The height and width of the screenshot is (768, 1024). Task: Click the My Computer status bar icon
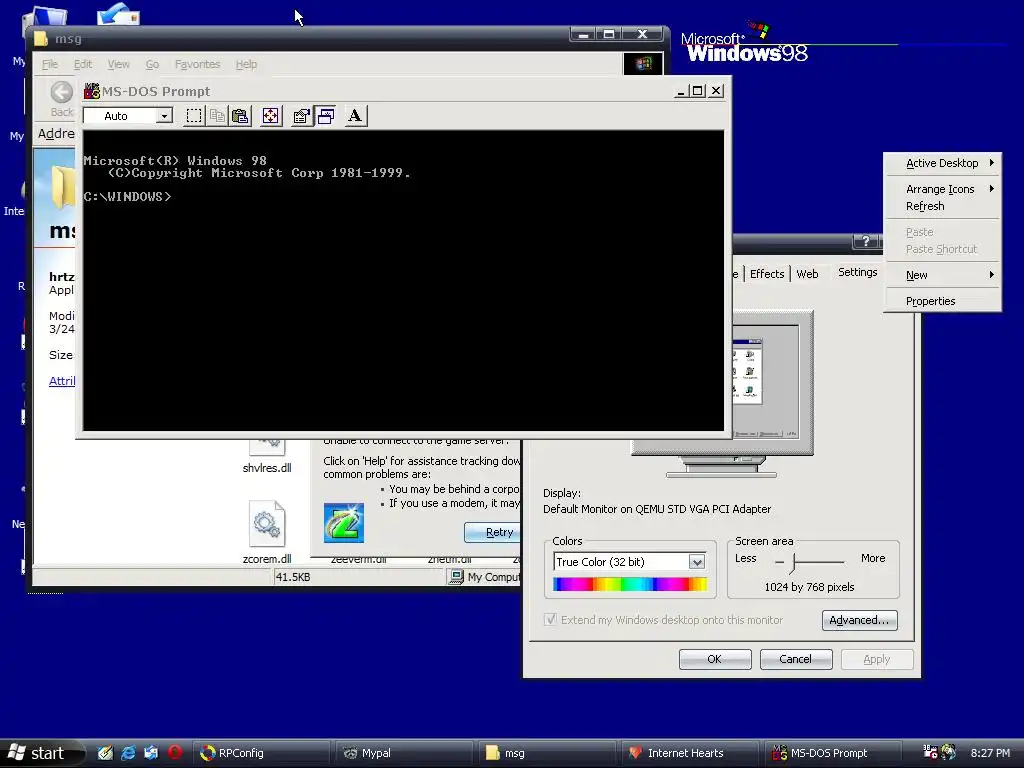pos(456,577)
